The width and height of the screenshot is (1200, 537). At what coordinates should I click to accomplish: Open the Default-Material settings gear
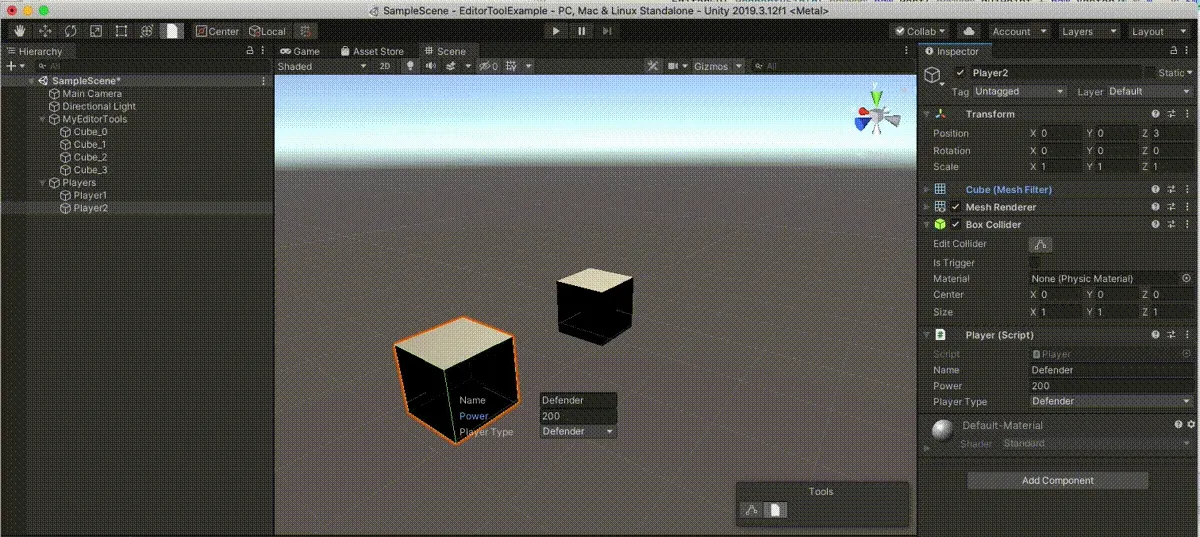(x=1190, y=425)
